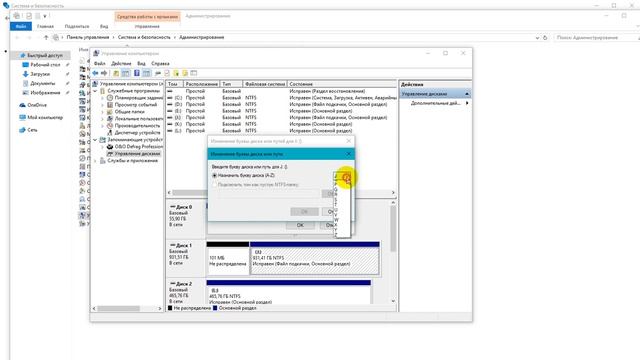The height and width of the screenshot is (360, 640).
Task: Select the Подключить том как пустую NTFS-папку radio
Action: click(215, 185)
